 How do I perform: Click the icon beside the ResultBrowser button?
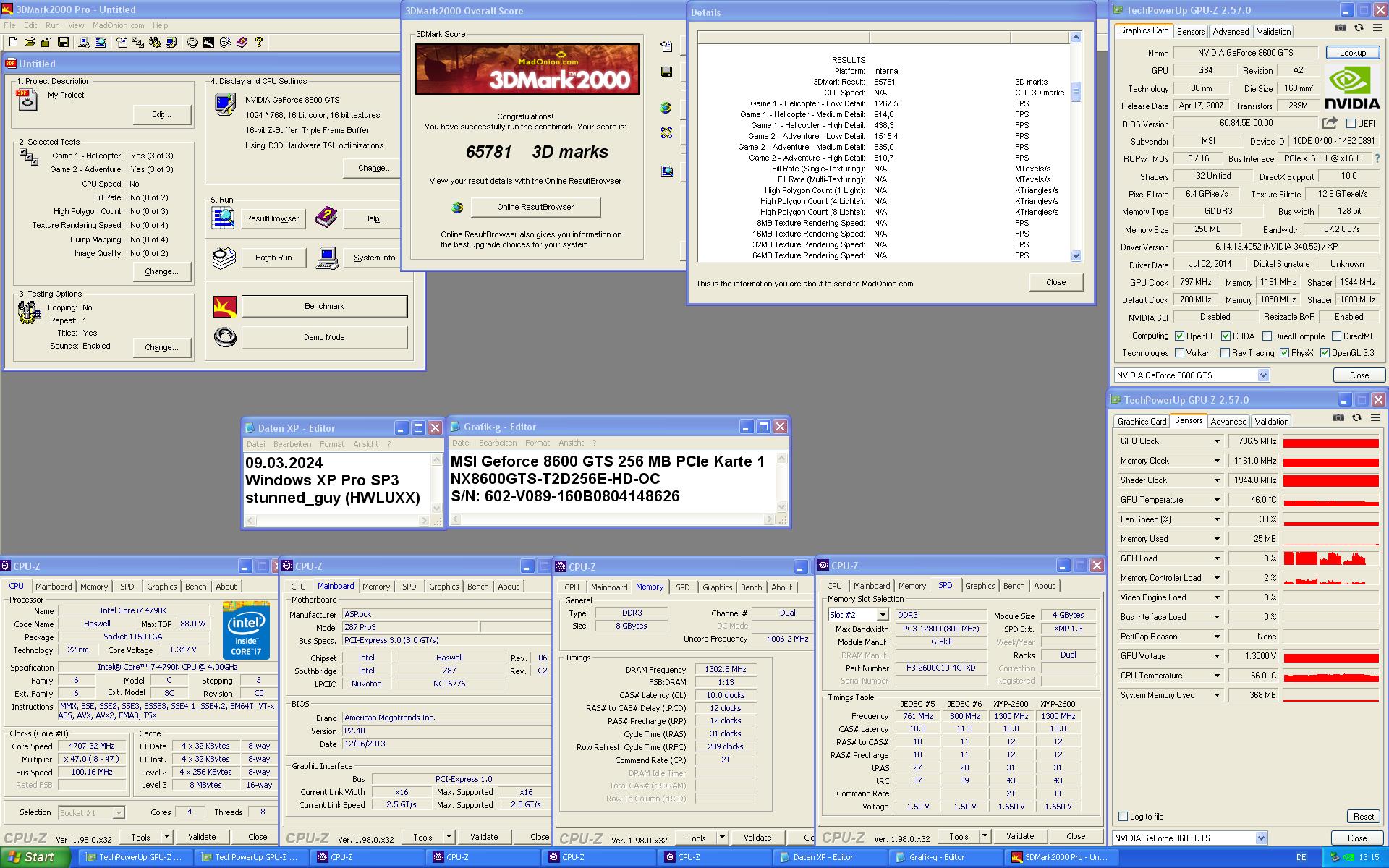223,218
